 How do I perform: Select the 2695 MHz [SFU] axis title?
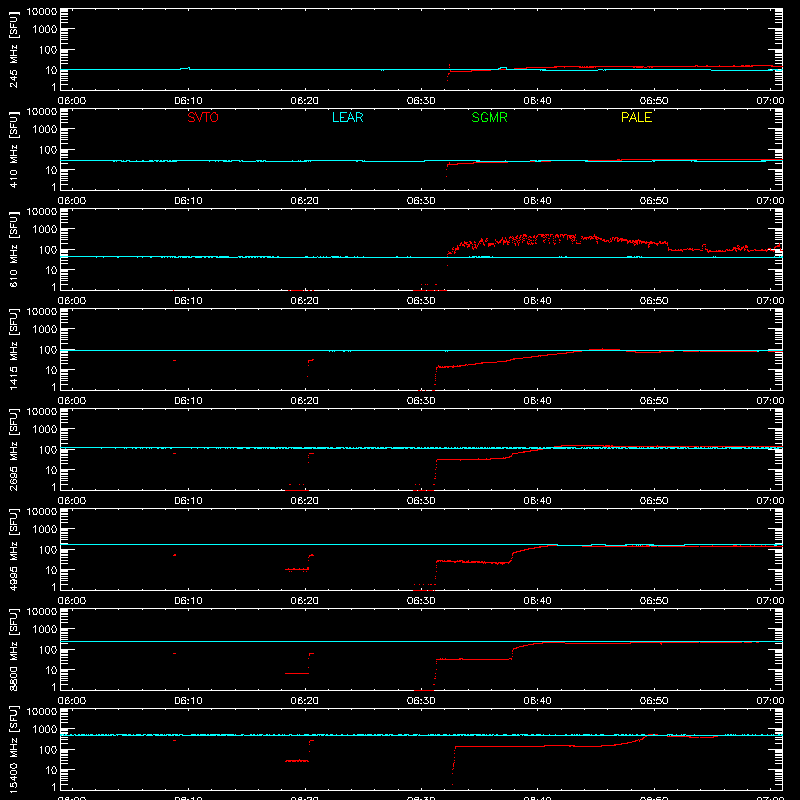pyautogui.click(x=13, y=449)
